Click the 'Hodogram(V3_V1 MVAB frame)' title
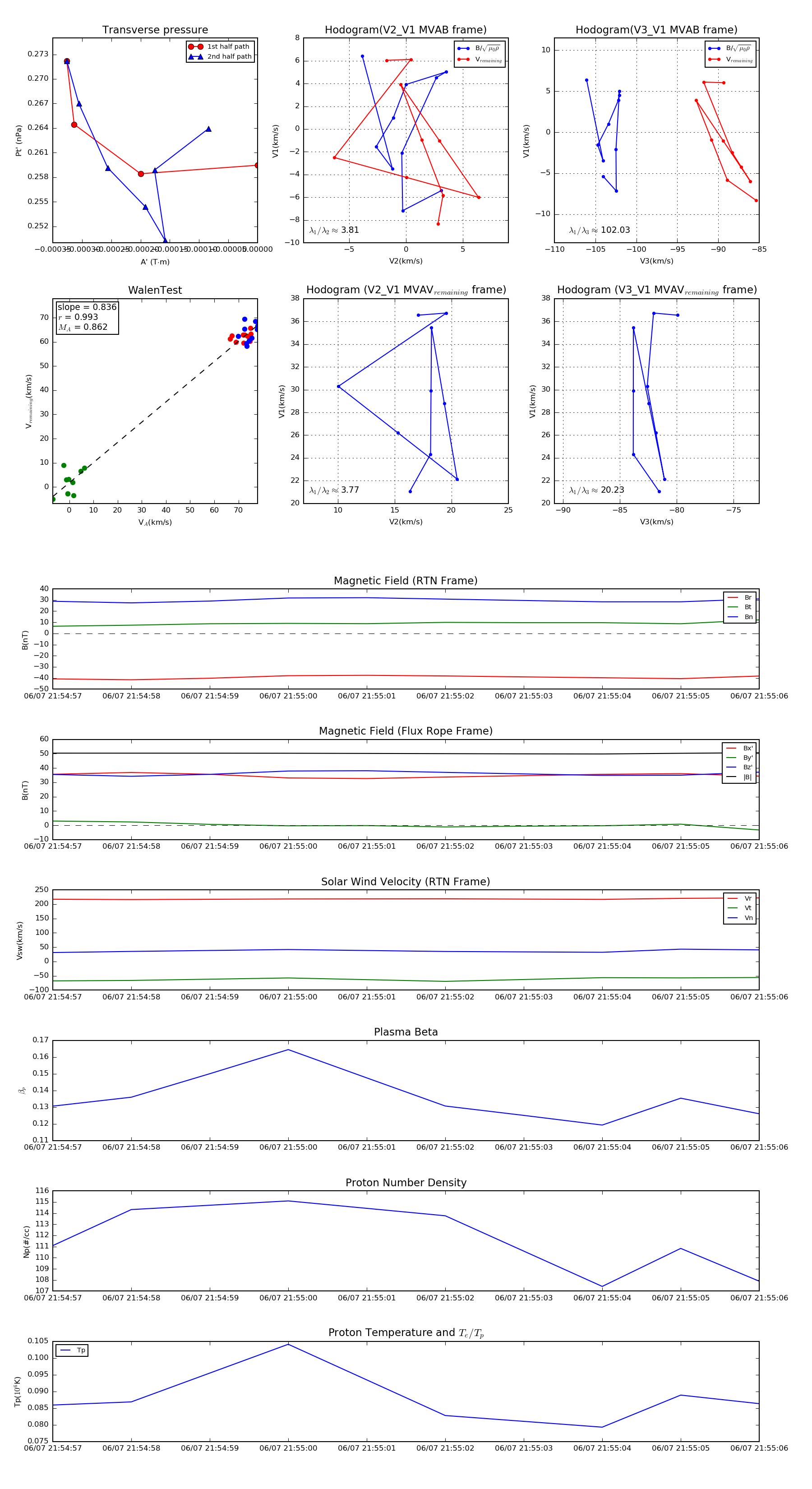 pos(656,30)
